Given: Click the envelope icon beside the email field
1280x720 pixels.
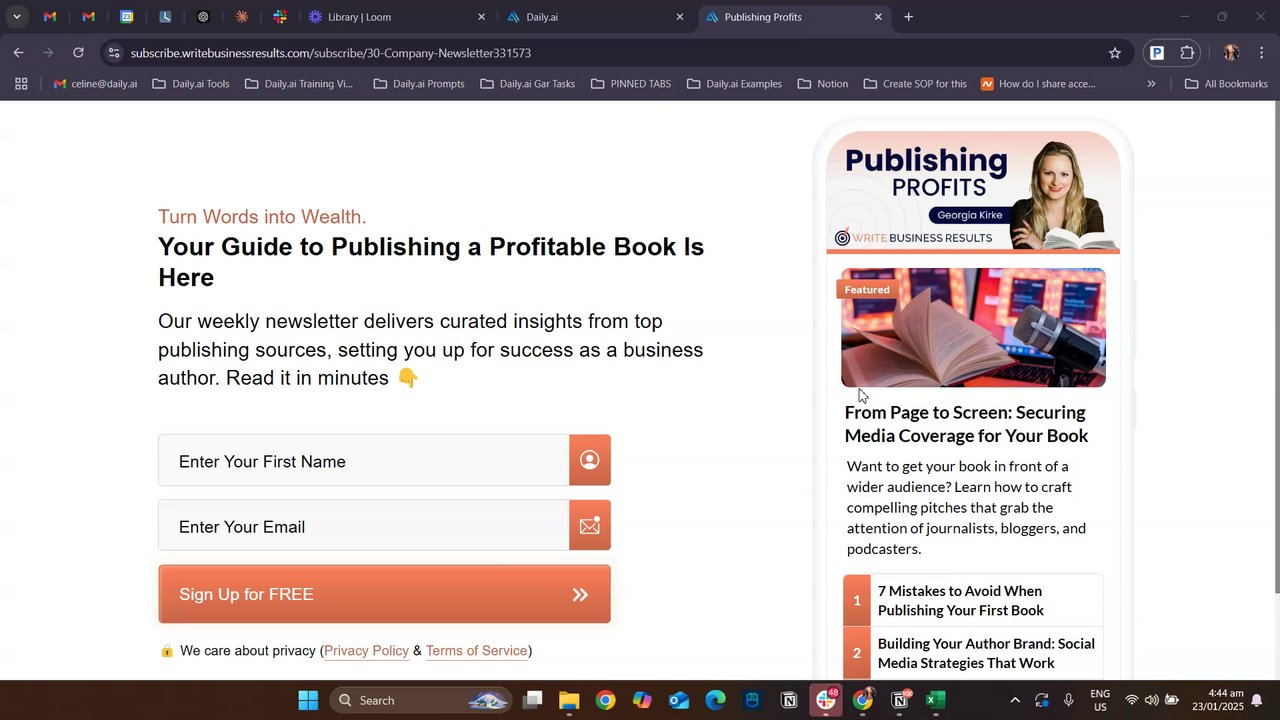Looking at the screenshot, I should pyautogui.click(x=590, y=526).
